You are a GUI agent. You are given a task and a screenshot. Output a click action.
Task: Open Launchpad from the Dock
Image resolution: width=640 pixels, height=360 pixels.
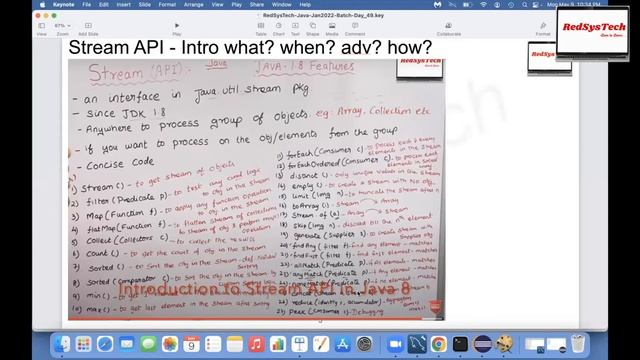[x=83, y=344]
